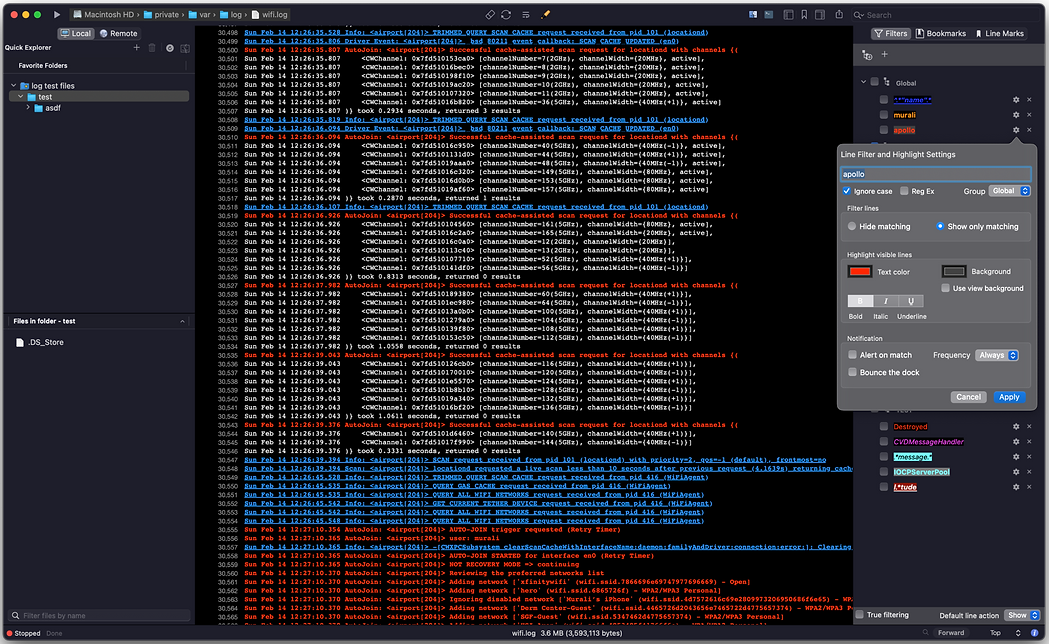1049x644 pixels.
Task: Remove the .*tude filter with its X
Action: pyautogui.click(x=1029, y=487)
